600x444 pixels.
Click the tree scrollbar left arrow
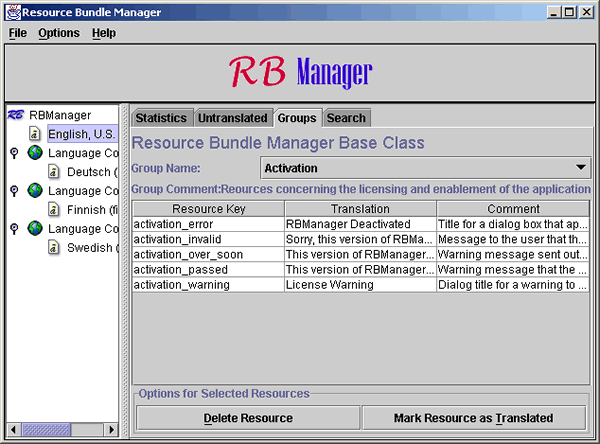click(13, 429)
